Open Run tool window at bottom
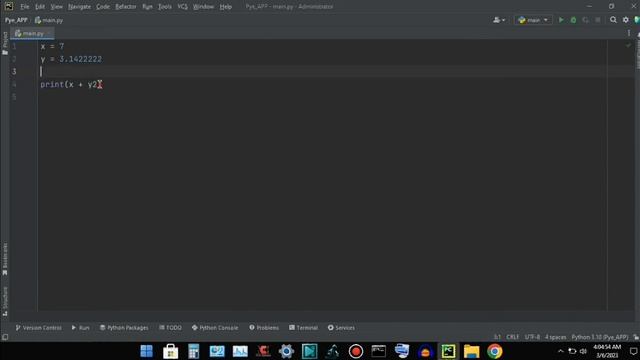Viewport: 640px width, 360px height. point(80,328)
